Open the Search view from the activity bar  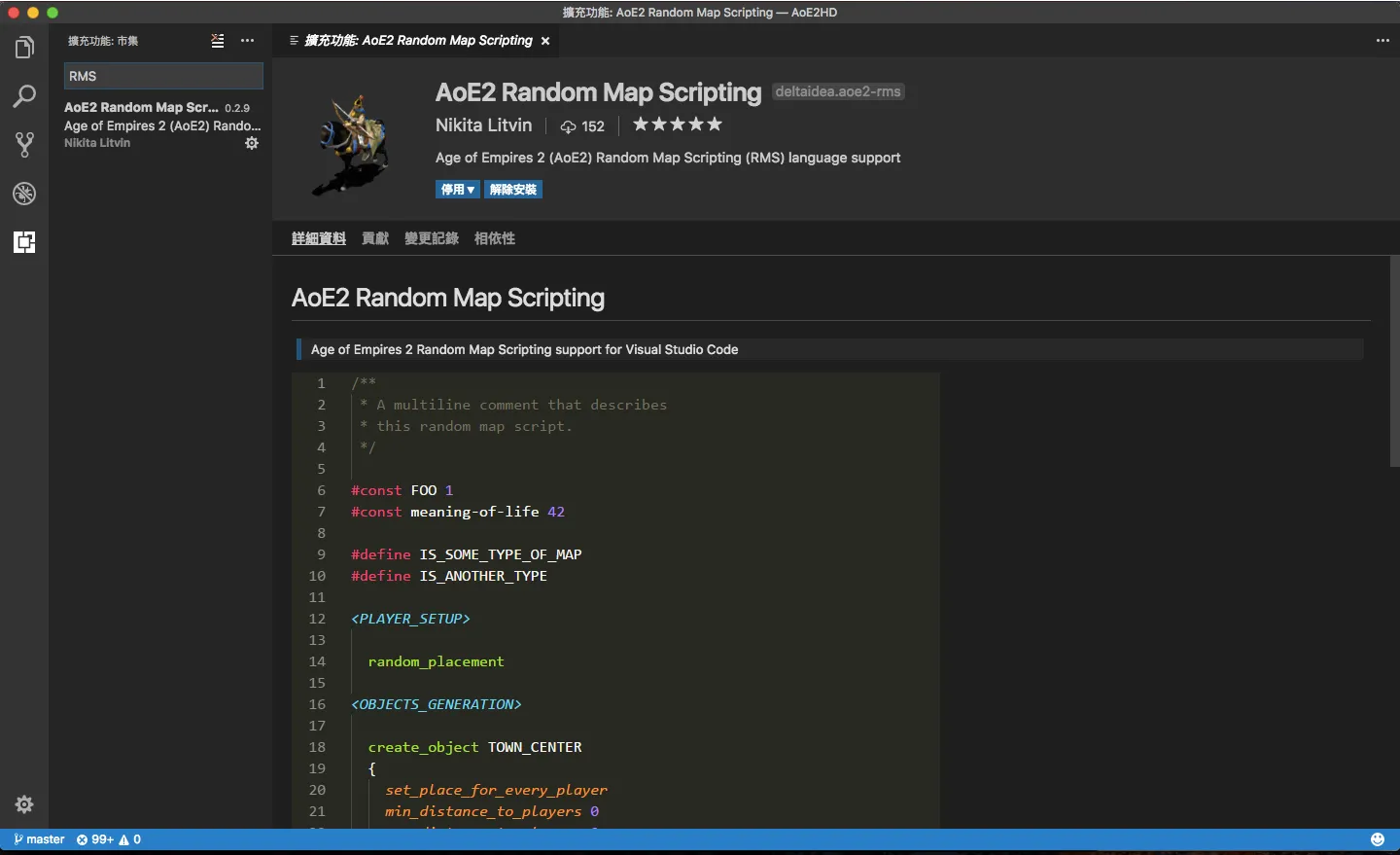click(24, 95)
